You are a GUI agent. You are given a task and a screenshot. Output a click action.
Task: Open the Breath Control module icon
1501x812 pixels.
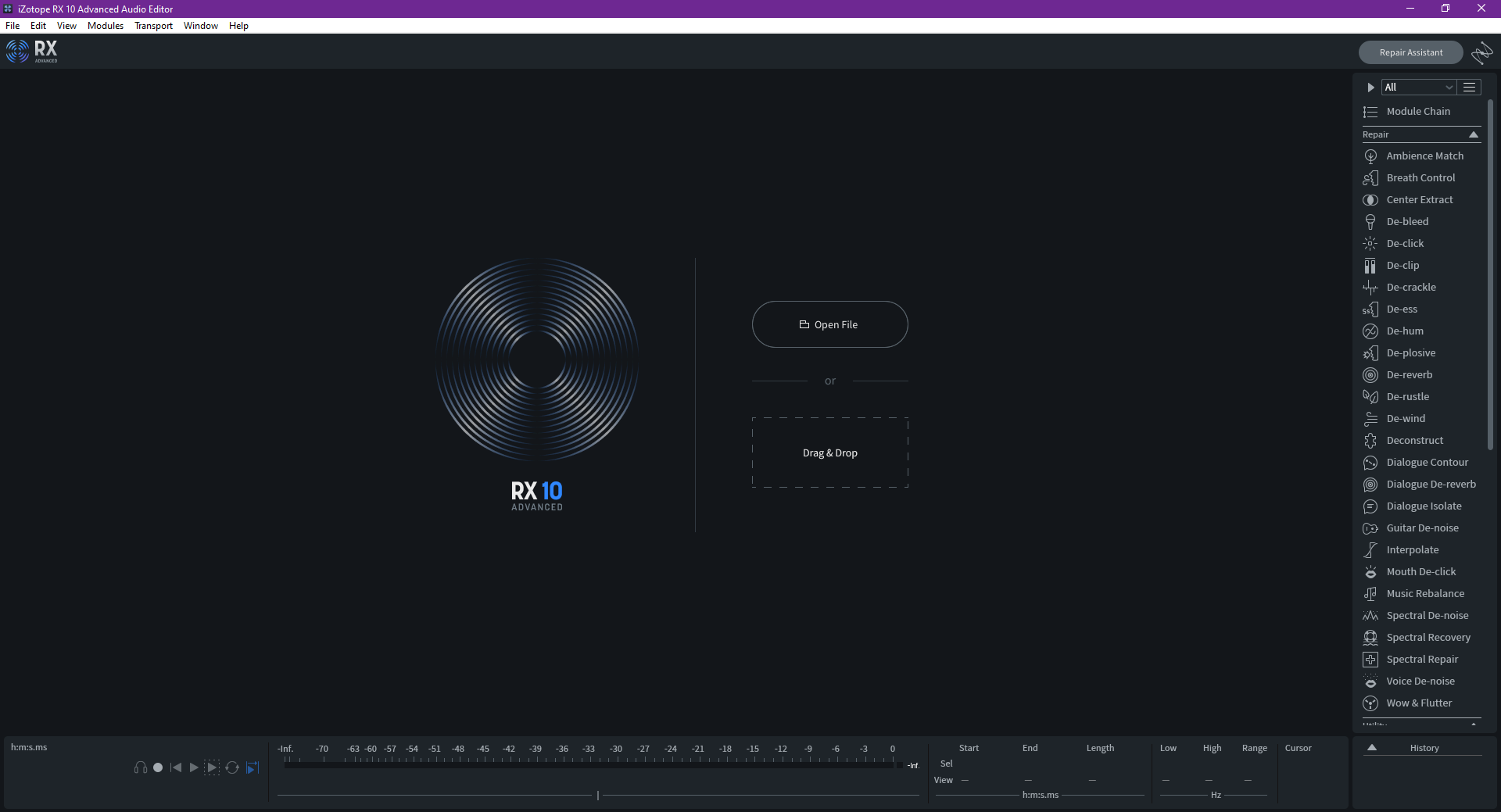coord(1370,178)
